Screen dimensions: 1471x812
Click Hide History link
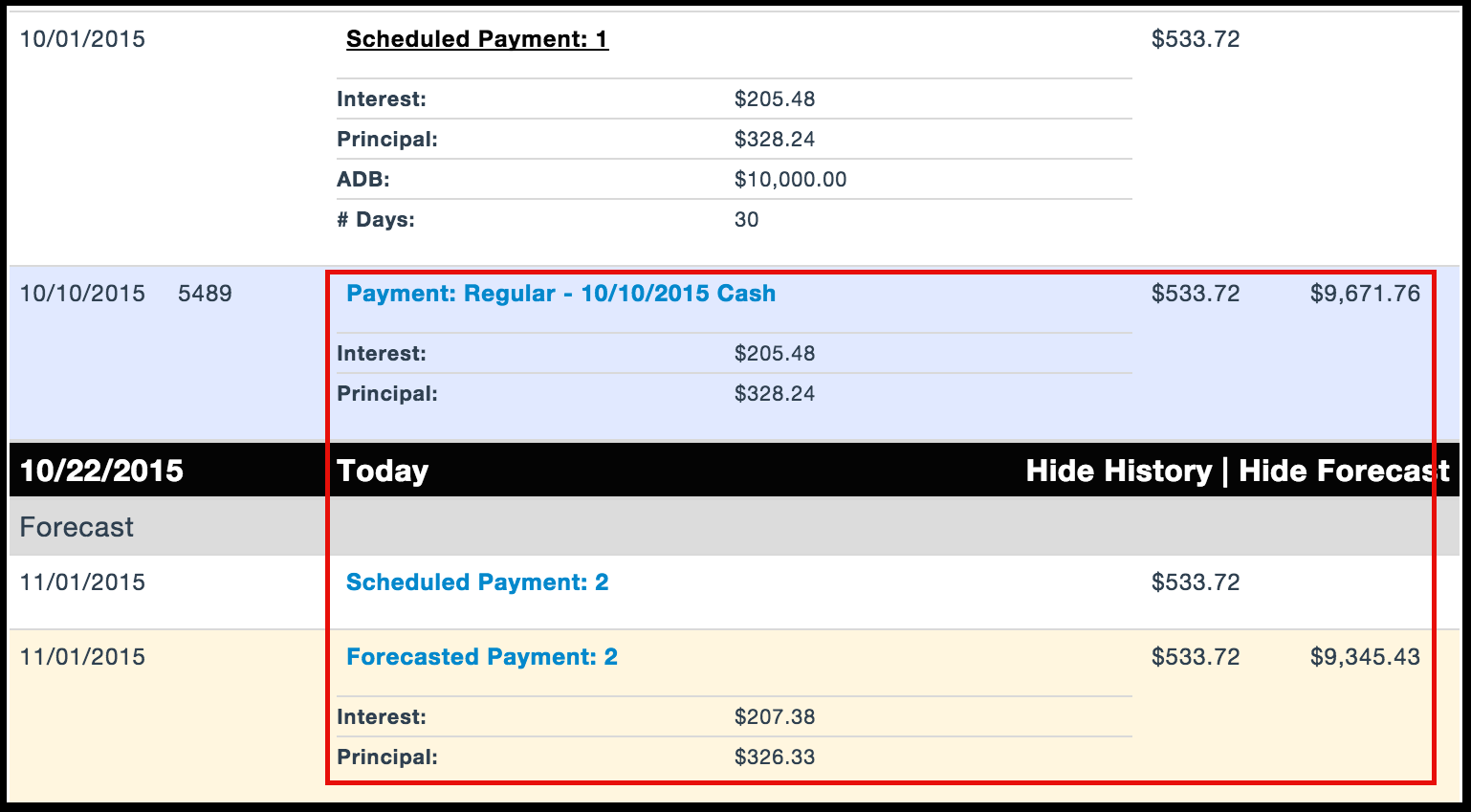click(1118, 471)
